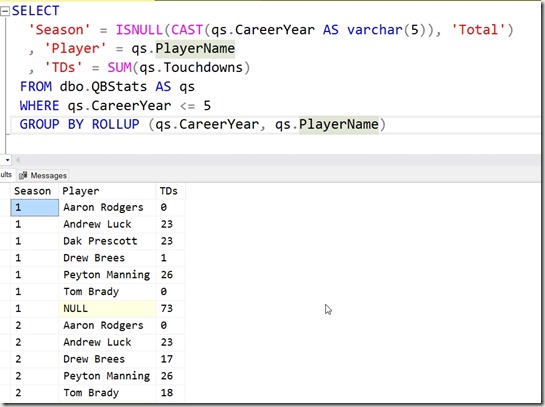This screenshot has width=545, height=407.
Task: Click the 'Season' string alias
Action: click(59, 30)
